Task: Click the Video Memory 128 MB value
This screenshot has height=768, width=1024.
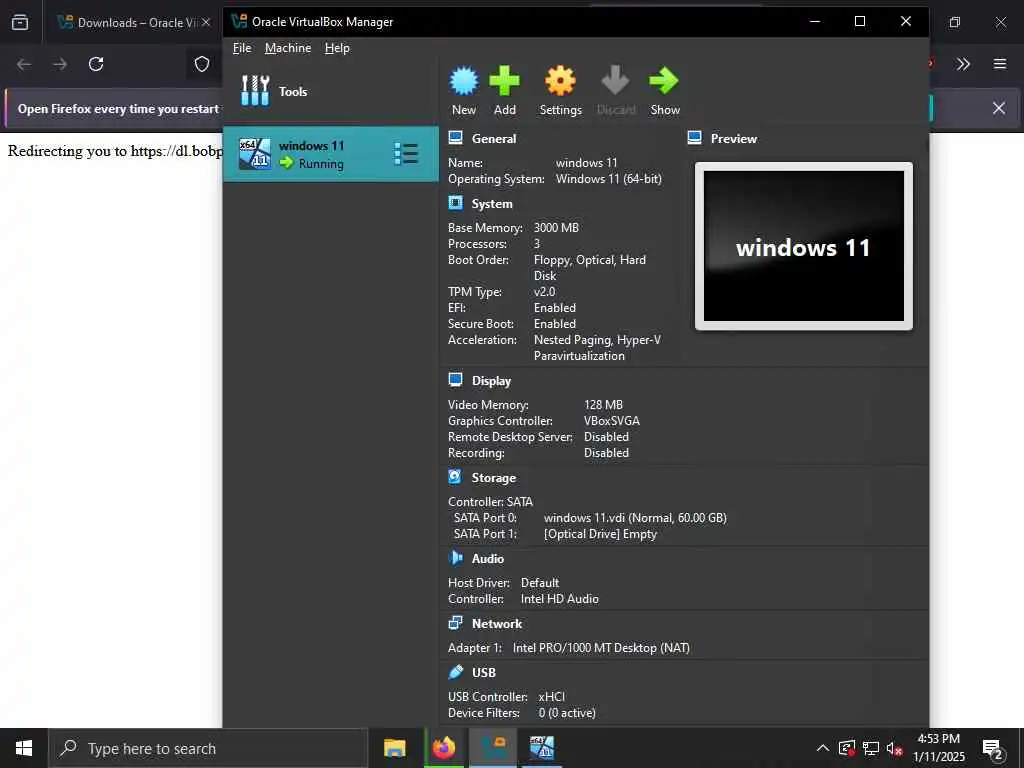Action: [603, 405]
